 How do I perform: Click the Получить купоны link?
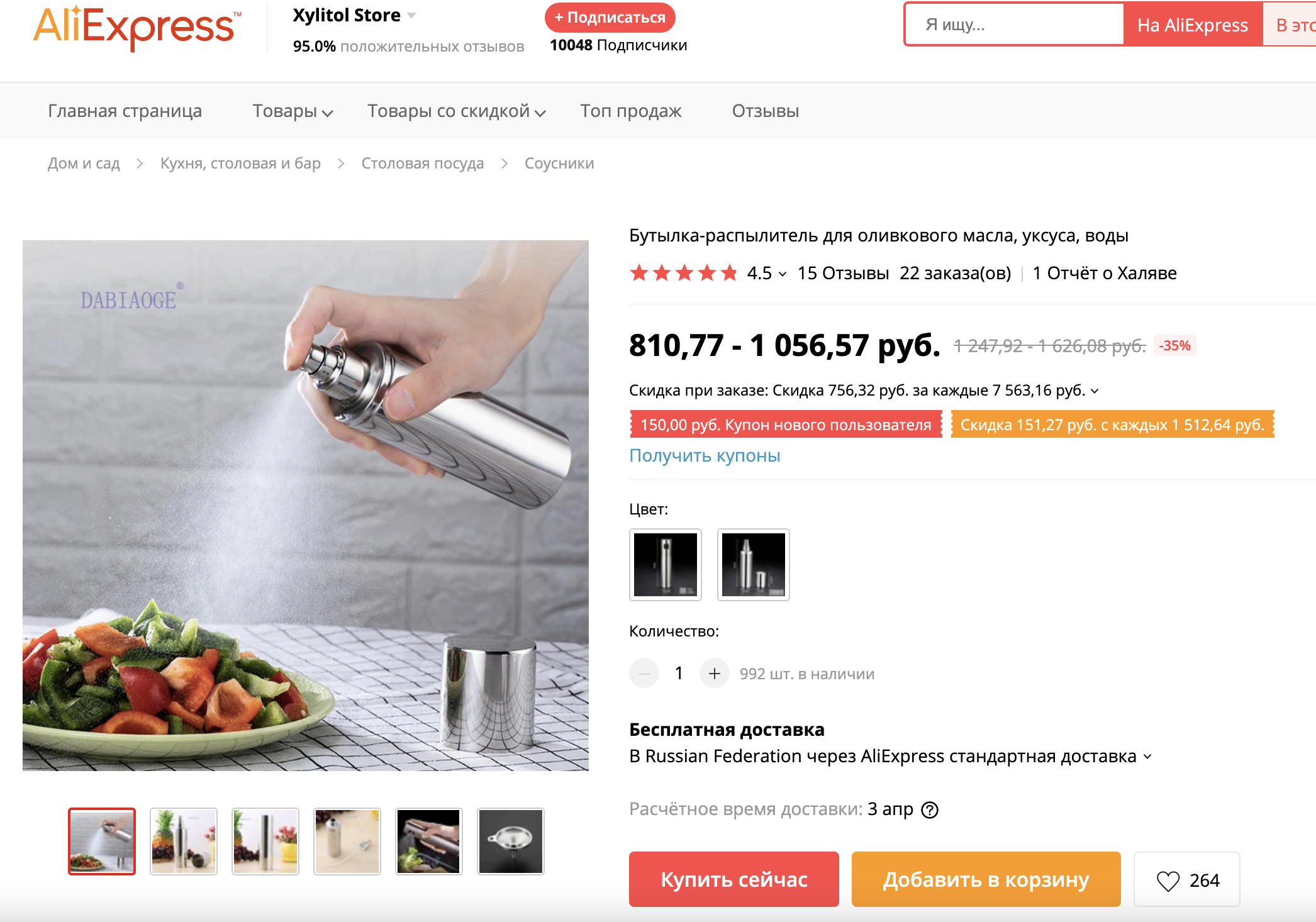[x=705, y=455]
